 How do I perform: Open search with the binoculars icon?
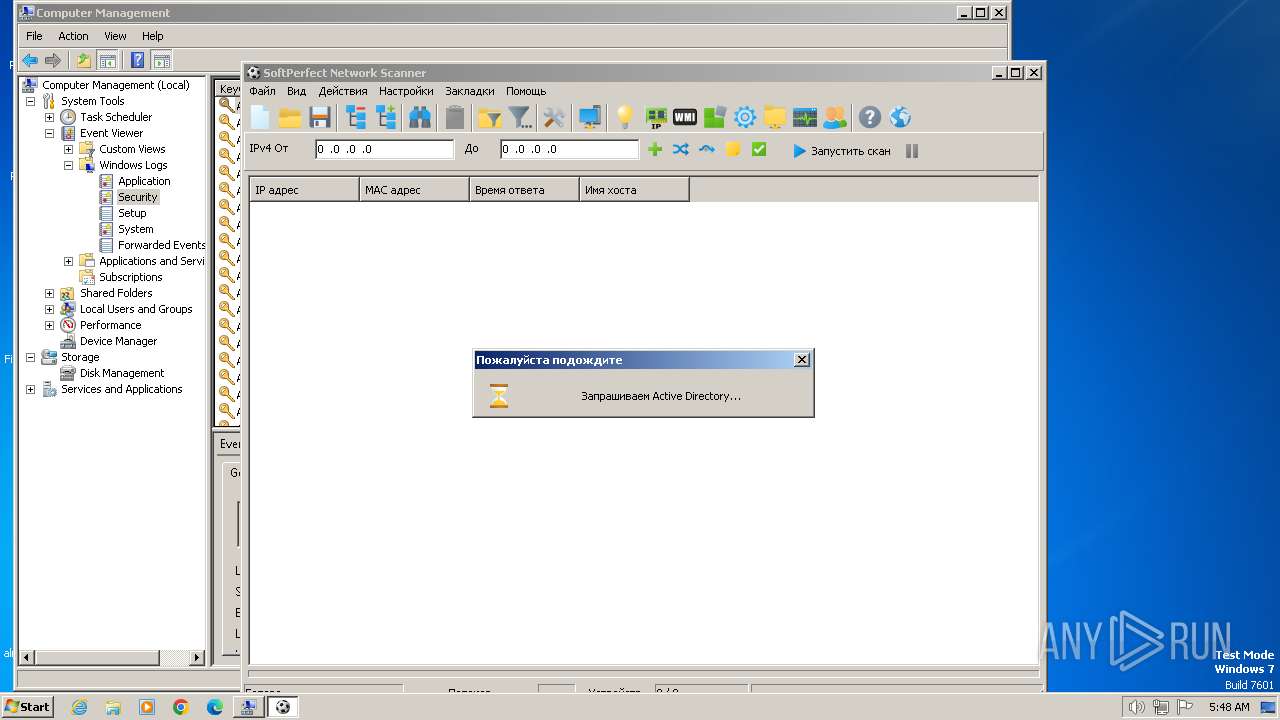(x=420, y=118)
